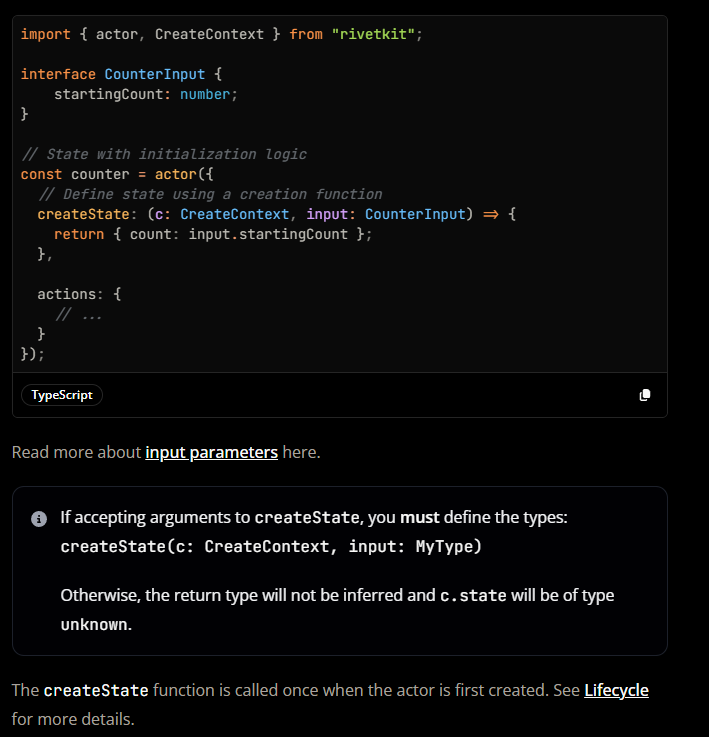Click the startingCount: number code line
Viewport: 709px width, 737px height.
145,94
